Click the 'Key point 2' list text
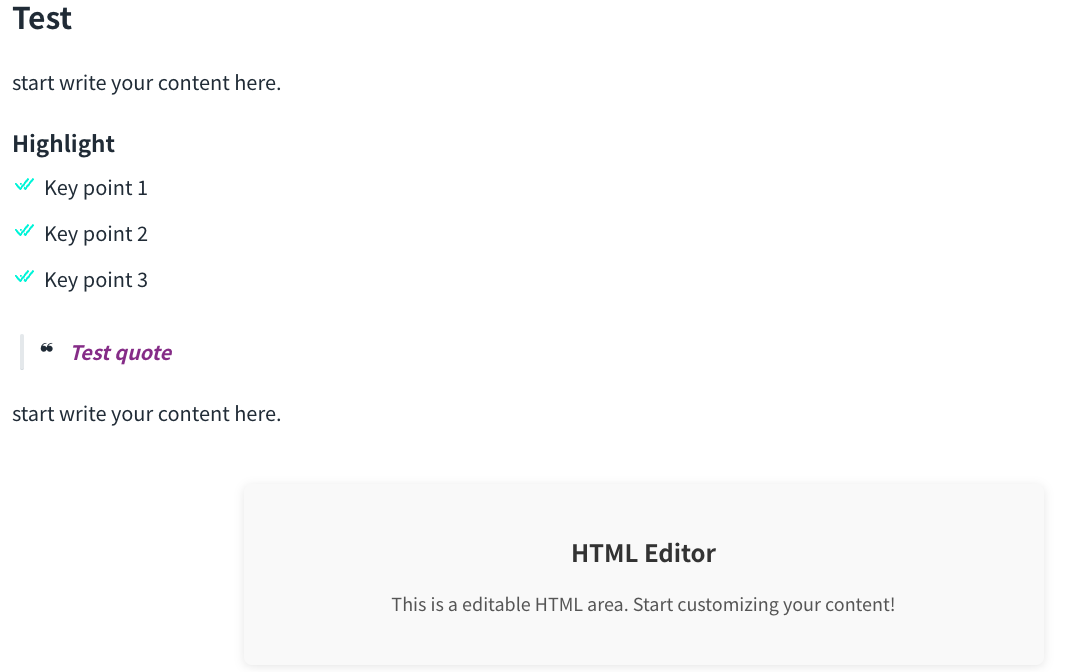The height and width of the screenshot is (672, 1070). pos(96,234)
